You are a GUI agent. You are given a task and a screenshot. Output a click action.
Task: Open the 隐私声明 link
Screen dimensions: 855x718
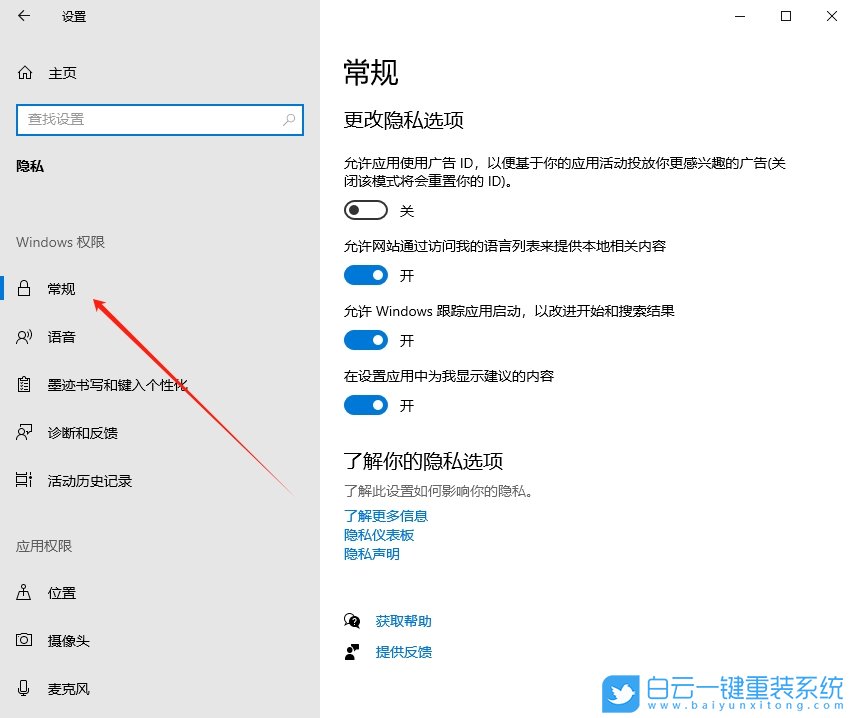tap(371, 554)
